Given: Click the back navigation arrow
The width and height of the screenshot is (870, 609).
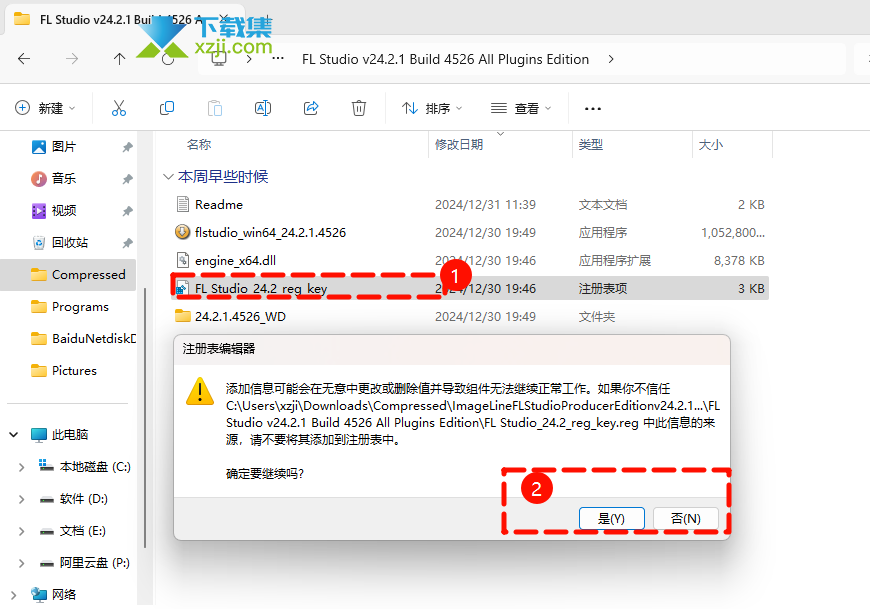Looking at the screenshot, I should click(x=24, y=59).
